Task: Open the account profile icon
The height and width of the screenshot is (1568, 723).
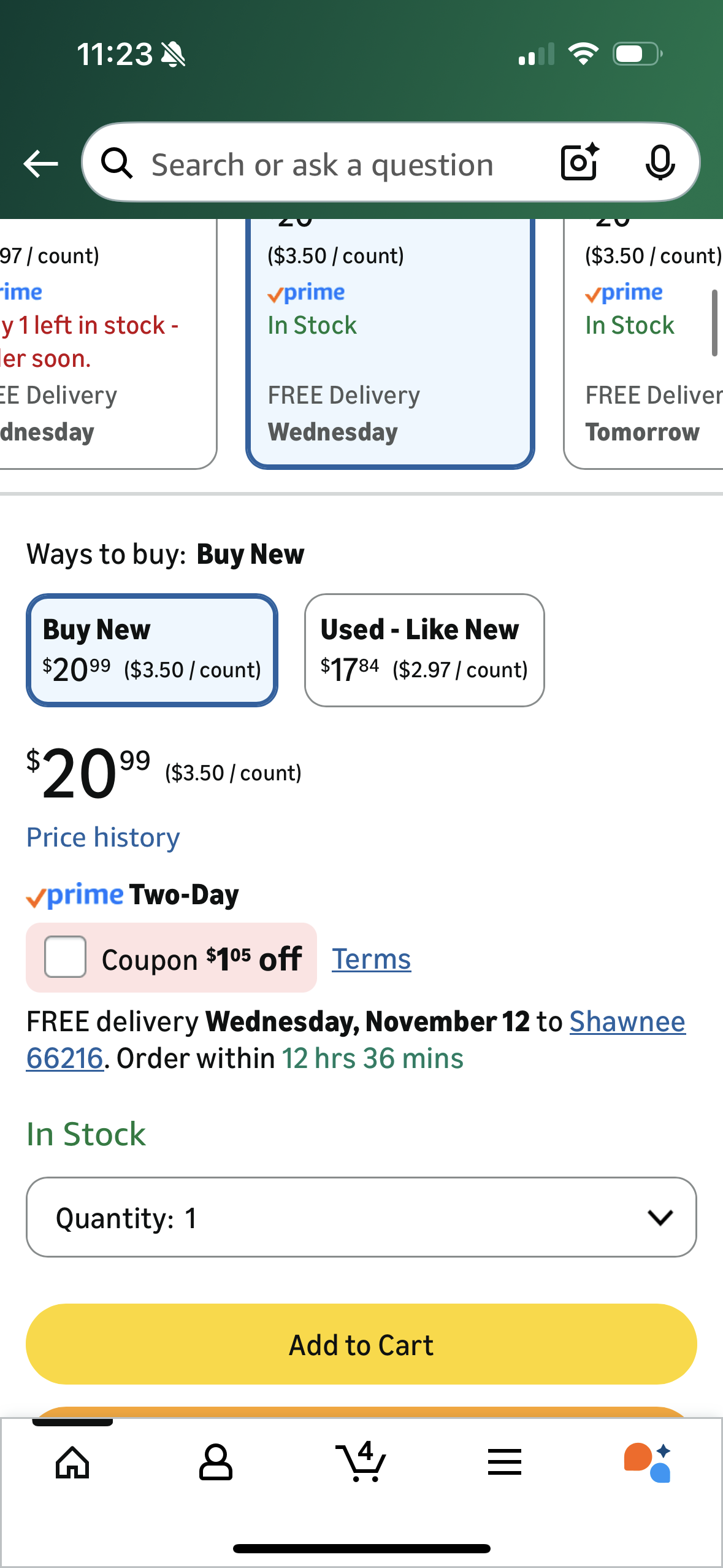Action: tap(216, 1462)
